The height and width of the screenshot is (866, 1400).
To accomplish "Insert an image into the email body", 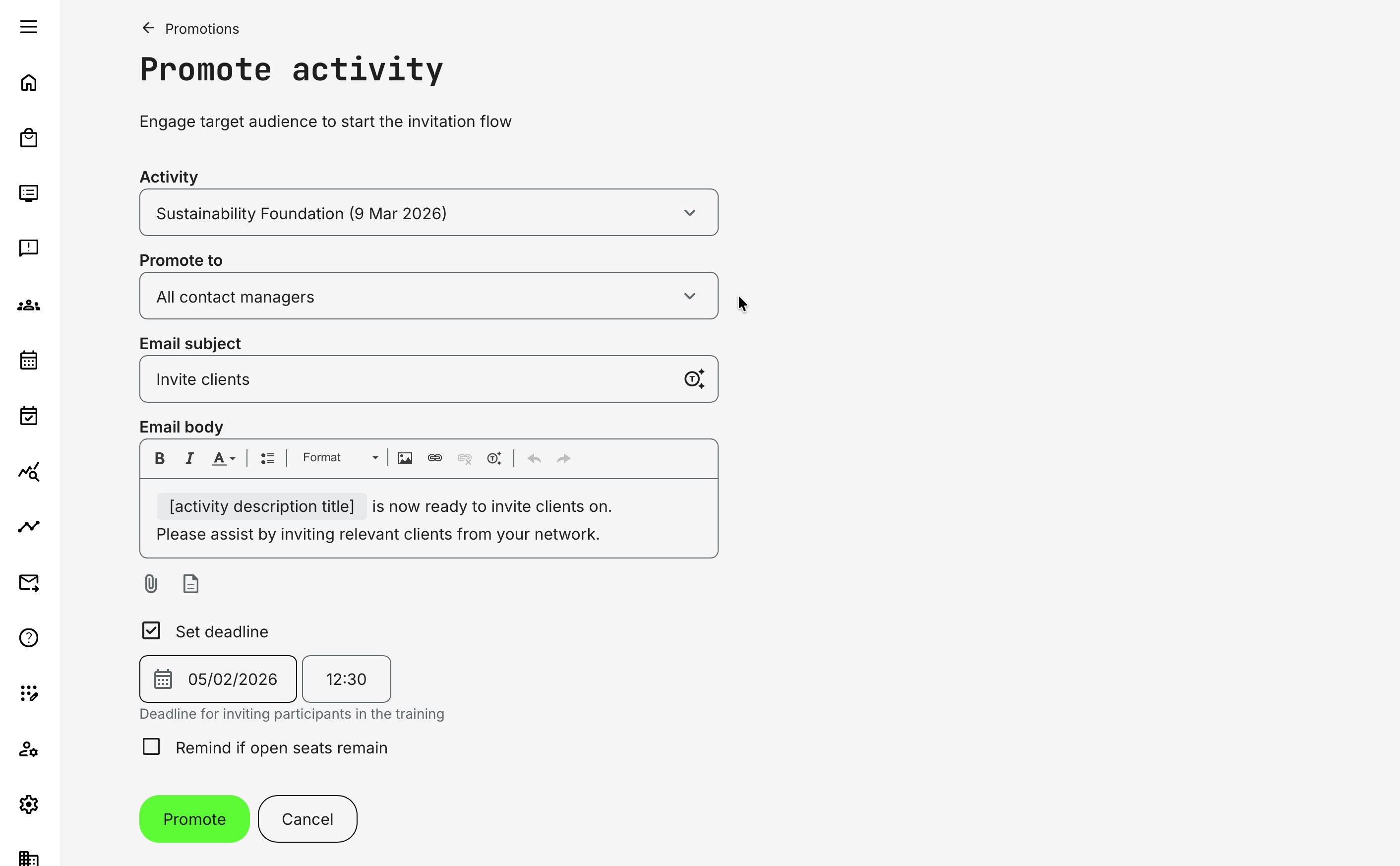I will point(405,458).
